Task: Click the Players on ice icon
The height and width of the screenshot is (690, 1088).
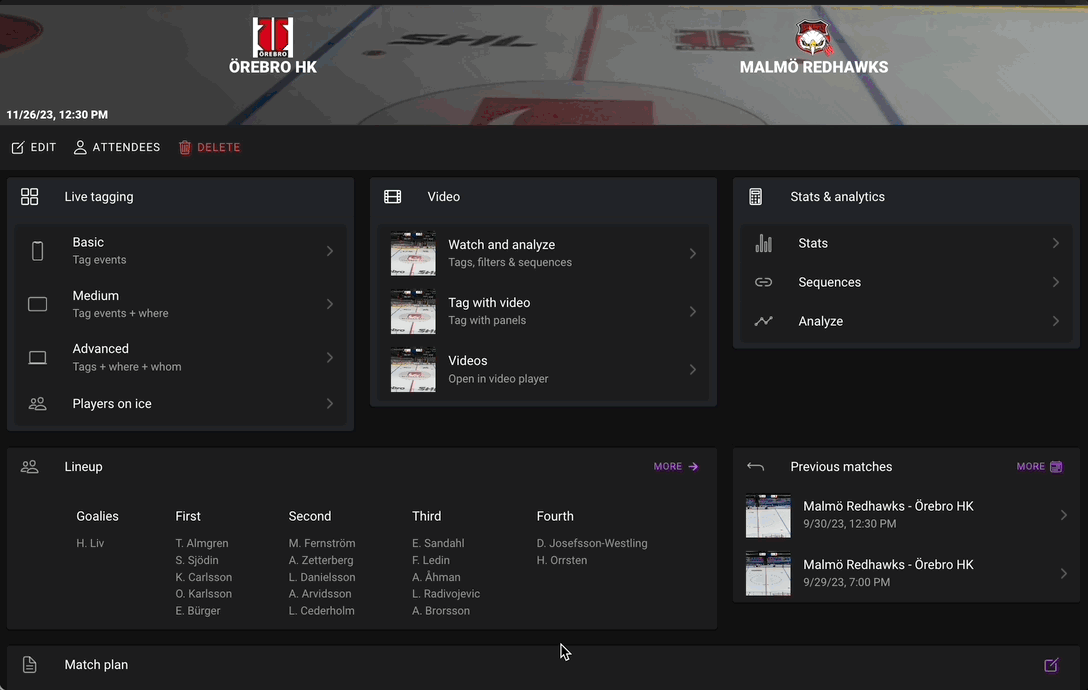Action: pyautogui.click(x=38, y=404)
